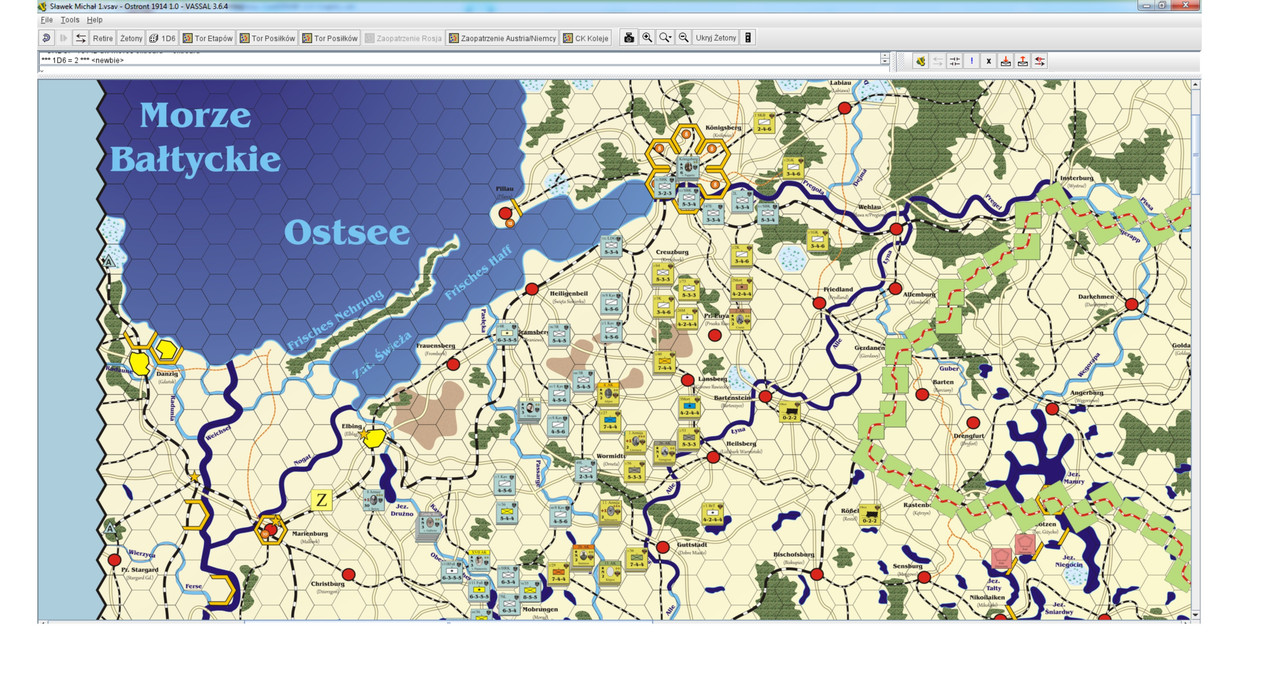Click the step forward through logfile icon
This screenshot has width=1280, height=693.
click(63, 38)
